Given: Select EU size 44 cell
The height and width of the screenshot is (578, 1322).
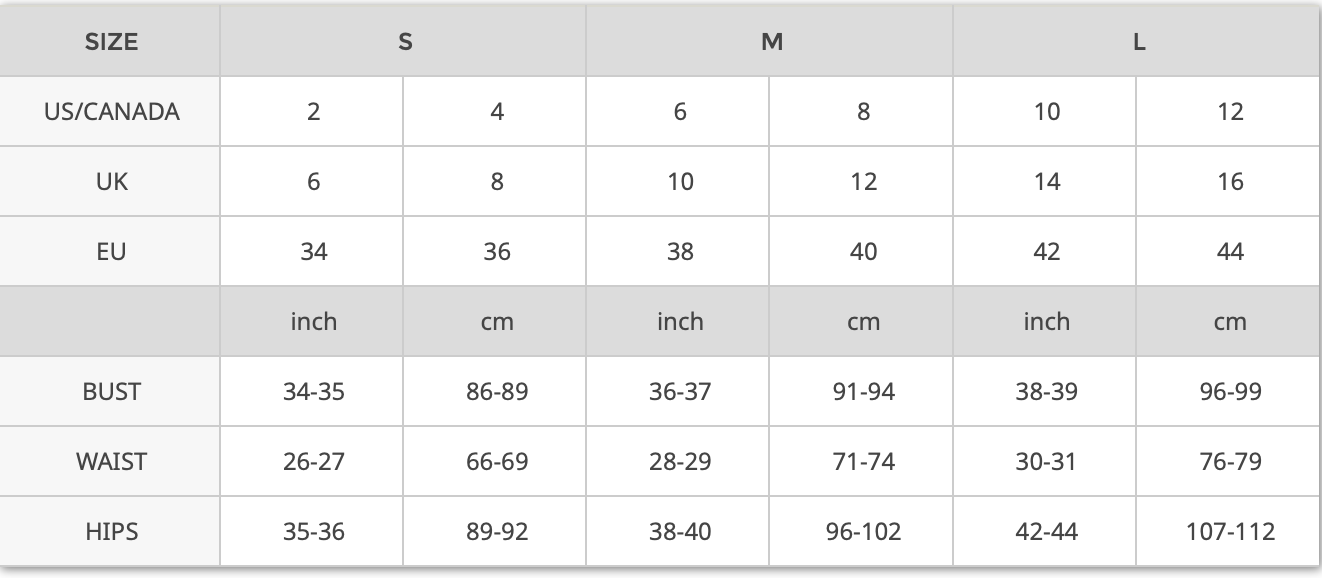Looking at the screenshot, I should coord(1230,251).
